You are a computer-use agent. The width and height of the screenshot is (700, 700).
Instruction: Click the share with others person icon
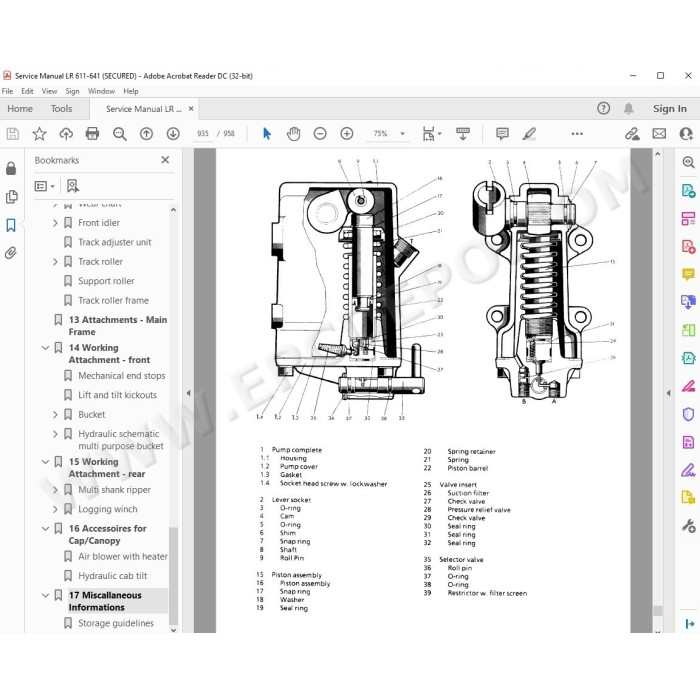point(686,133)
